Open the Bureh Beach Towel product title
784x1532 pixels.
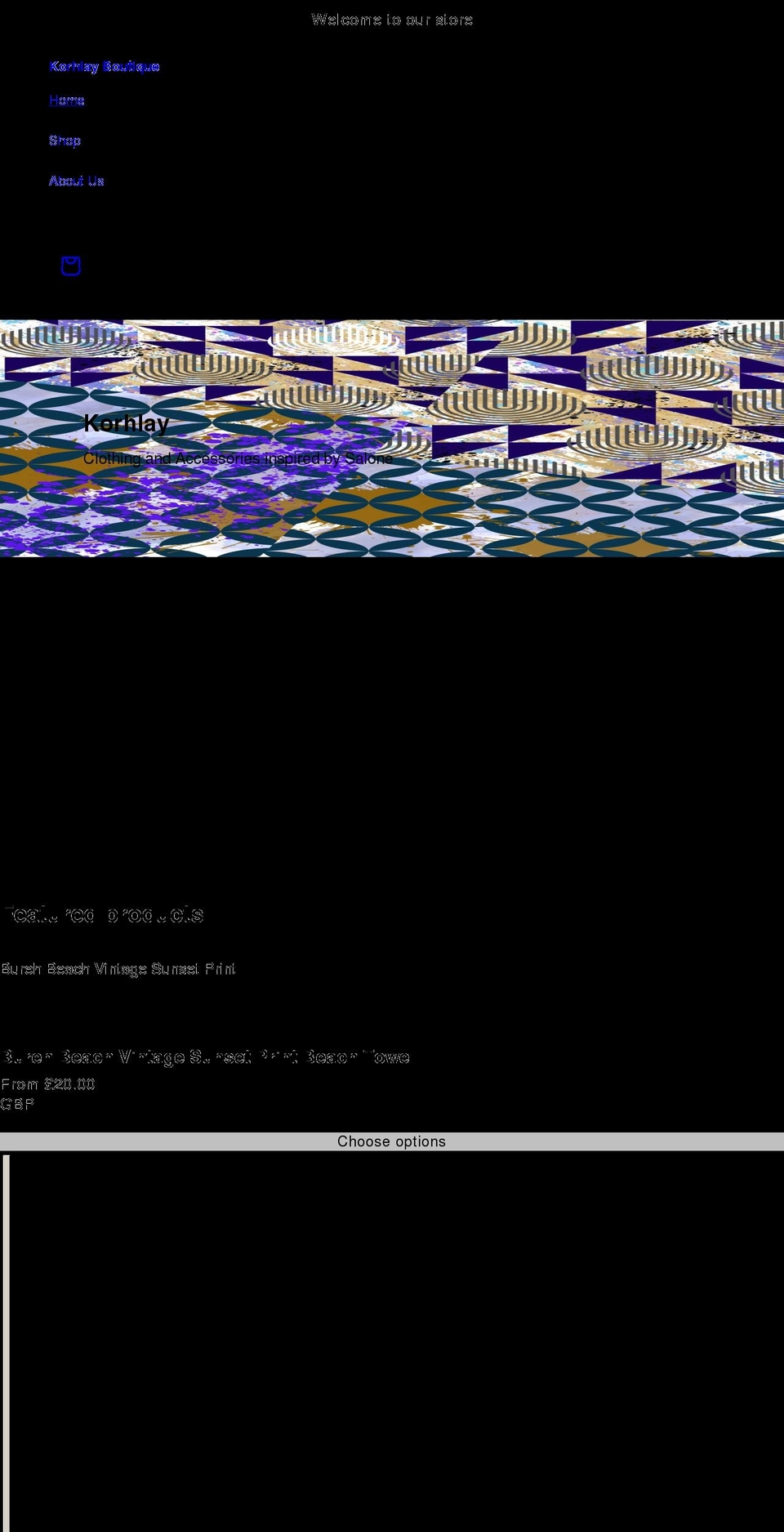(x=205, y=1057)
